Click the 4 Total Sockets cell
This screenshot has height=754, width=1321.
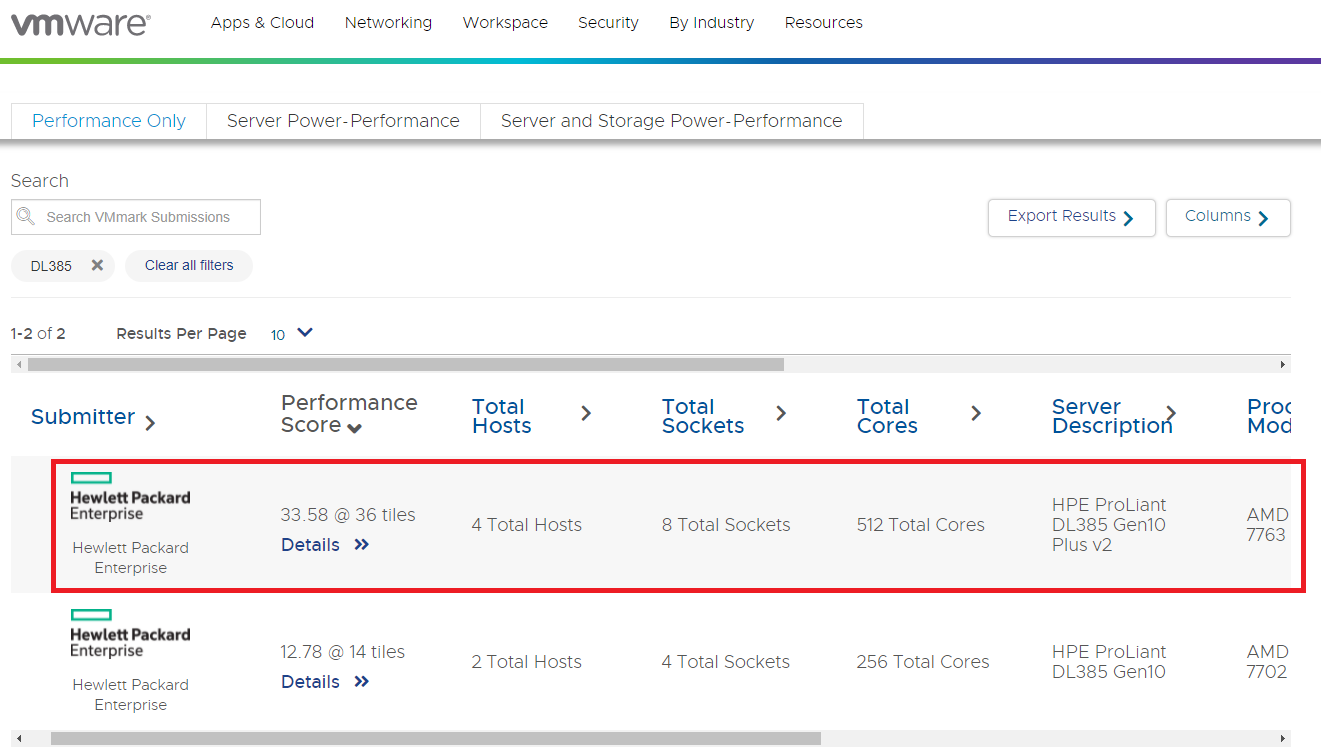coord(726,662)
